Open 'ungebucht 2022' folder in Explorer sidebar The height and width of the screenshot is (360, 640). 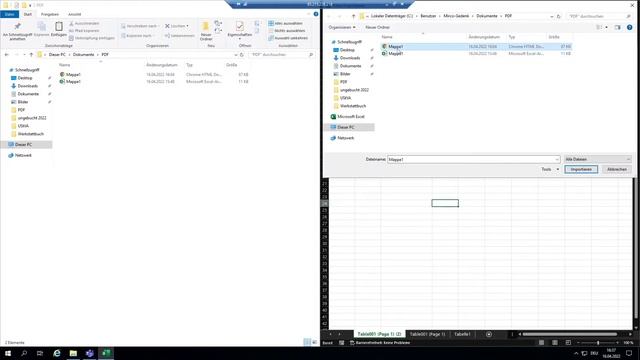(32, 118)
